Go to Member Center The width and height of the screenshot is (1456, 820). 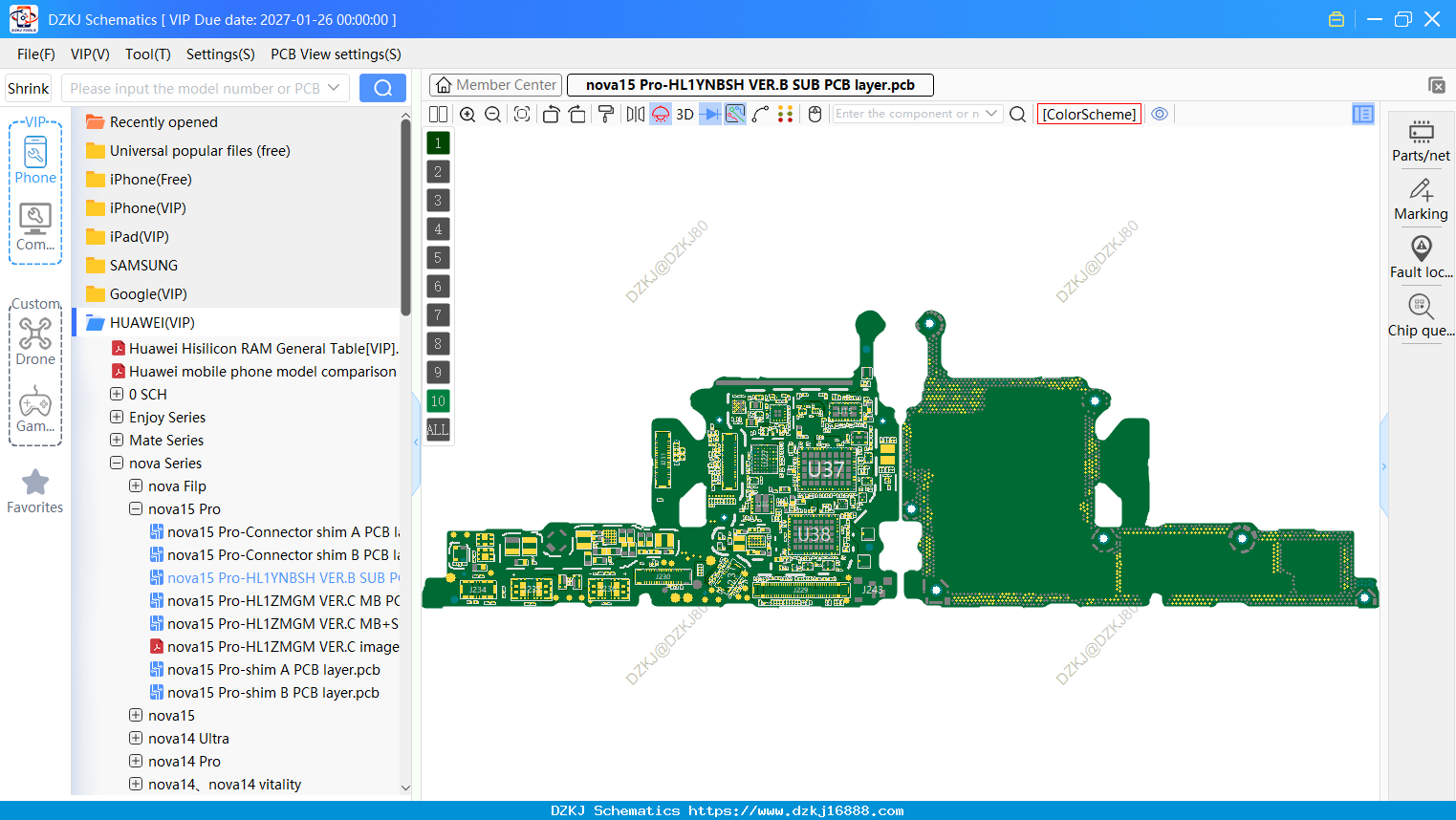(495, 85)
